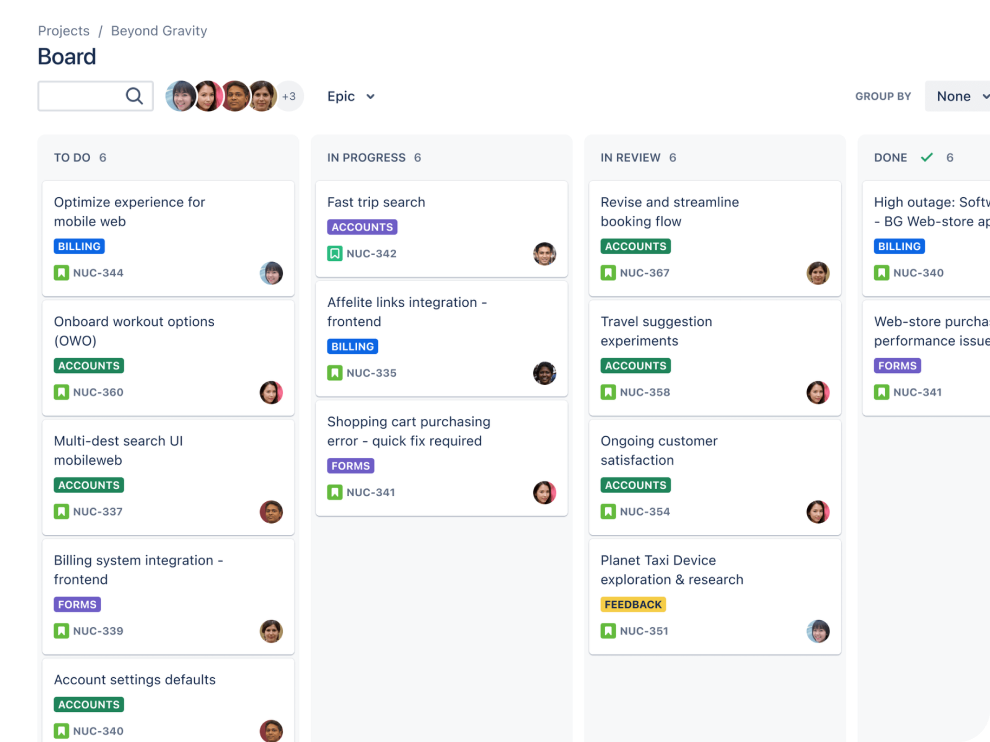Toggle the third avatar filter in header
The width and height of the screenshot is (990, 742).
coord(235,96)
